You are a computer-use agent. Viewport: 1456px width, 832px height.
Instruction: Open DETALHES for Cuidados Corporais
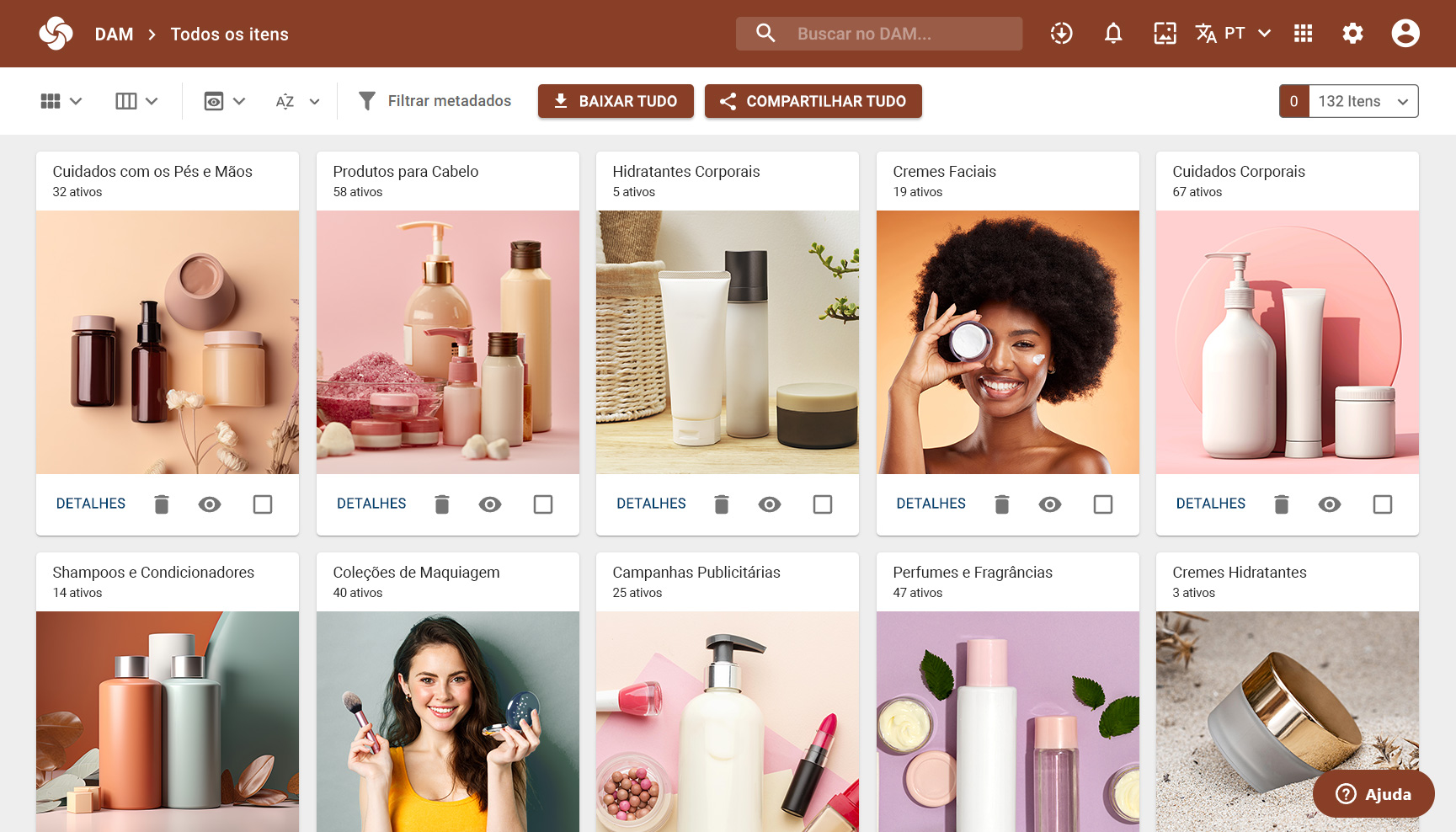[x=1211, y=504]
